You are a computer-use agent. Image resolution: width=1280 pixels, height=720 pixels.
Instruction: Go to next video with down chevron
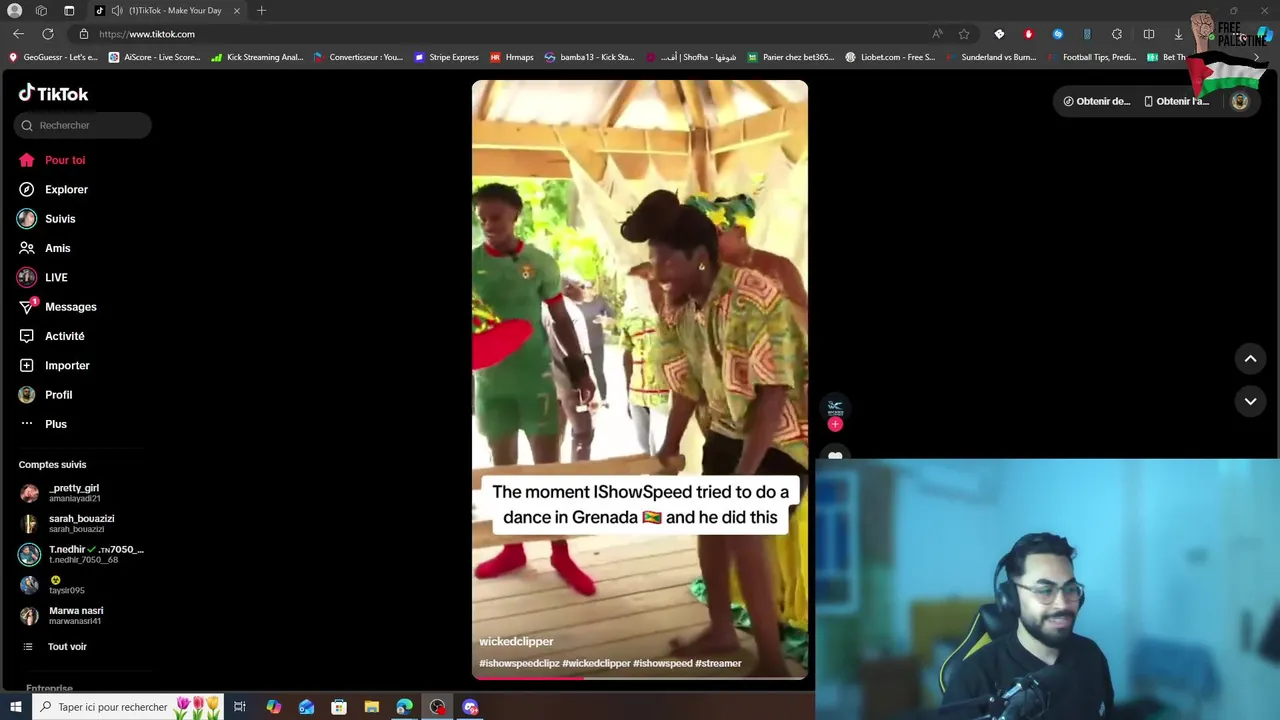(1250, 401)
